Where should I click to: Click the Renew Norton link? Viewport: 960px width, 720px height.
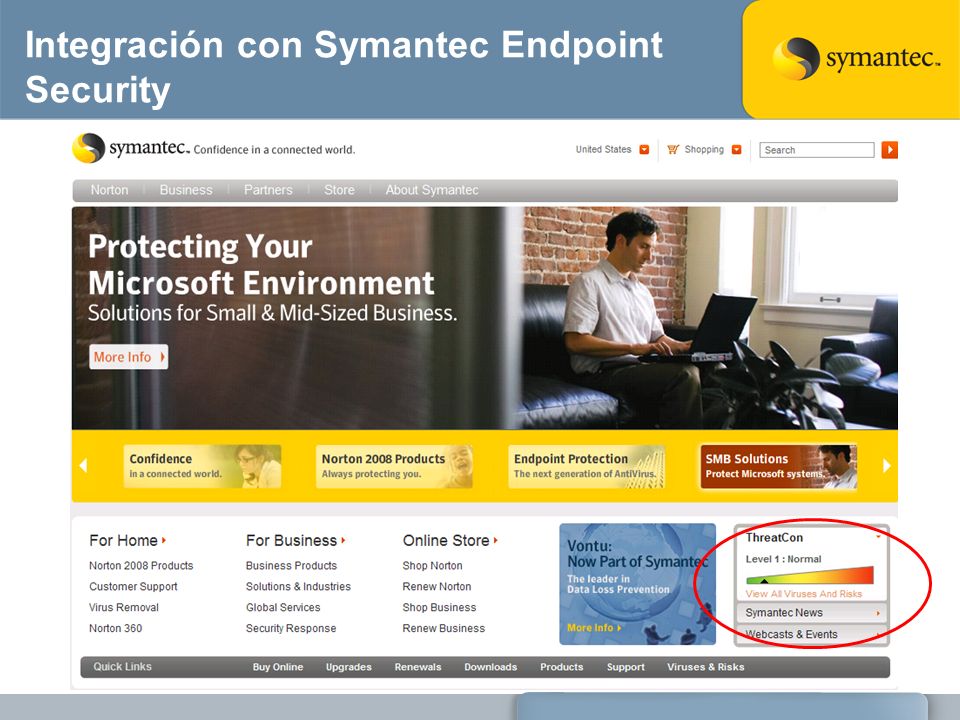[x=437, y=587]
